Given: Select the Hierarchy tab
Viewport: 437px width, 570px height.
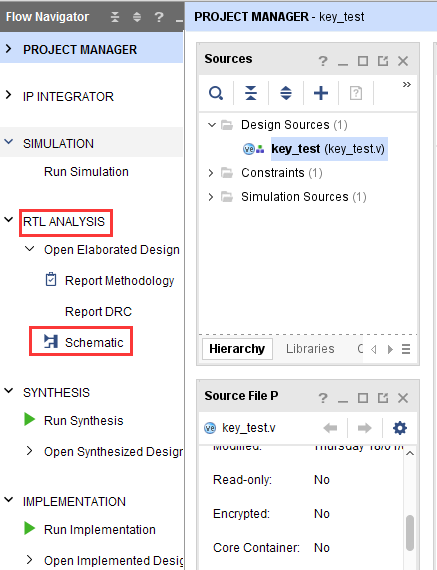Looking at the screenshot, I should pos(237,349).
